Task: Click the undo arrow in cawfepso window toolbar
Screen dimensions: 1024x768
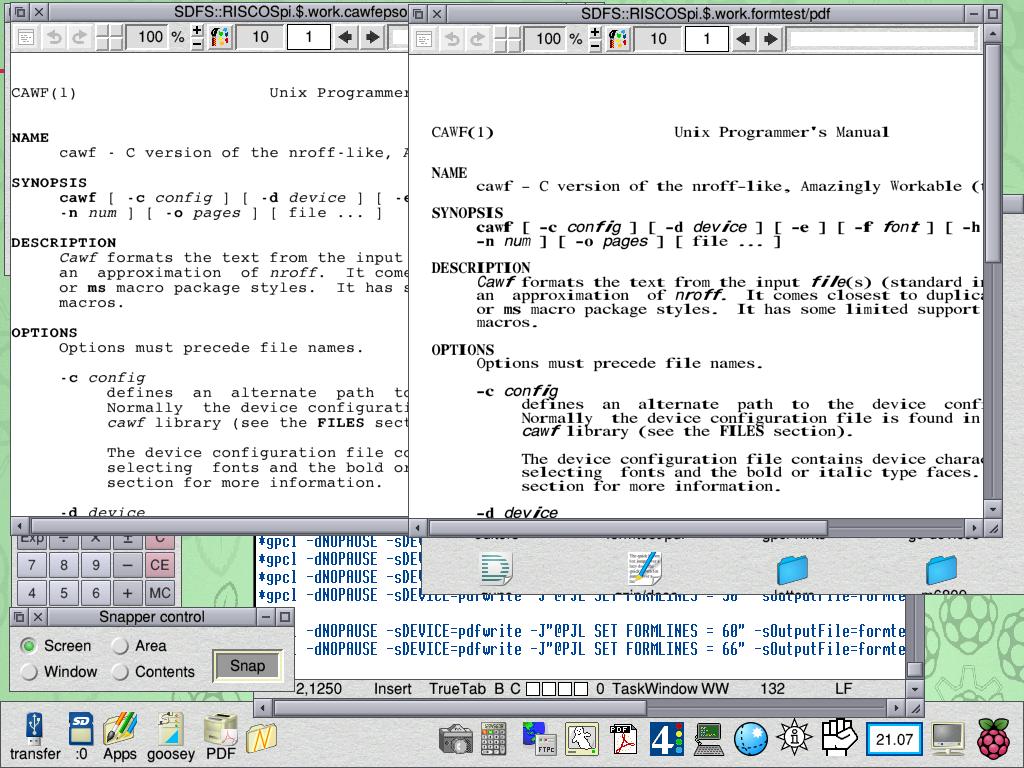Action: (x=55, y=37)
